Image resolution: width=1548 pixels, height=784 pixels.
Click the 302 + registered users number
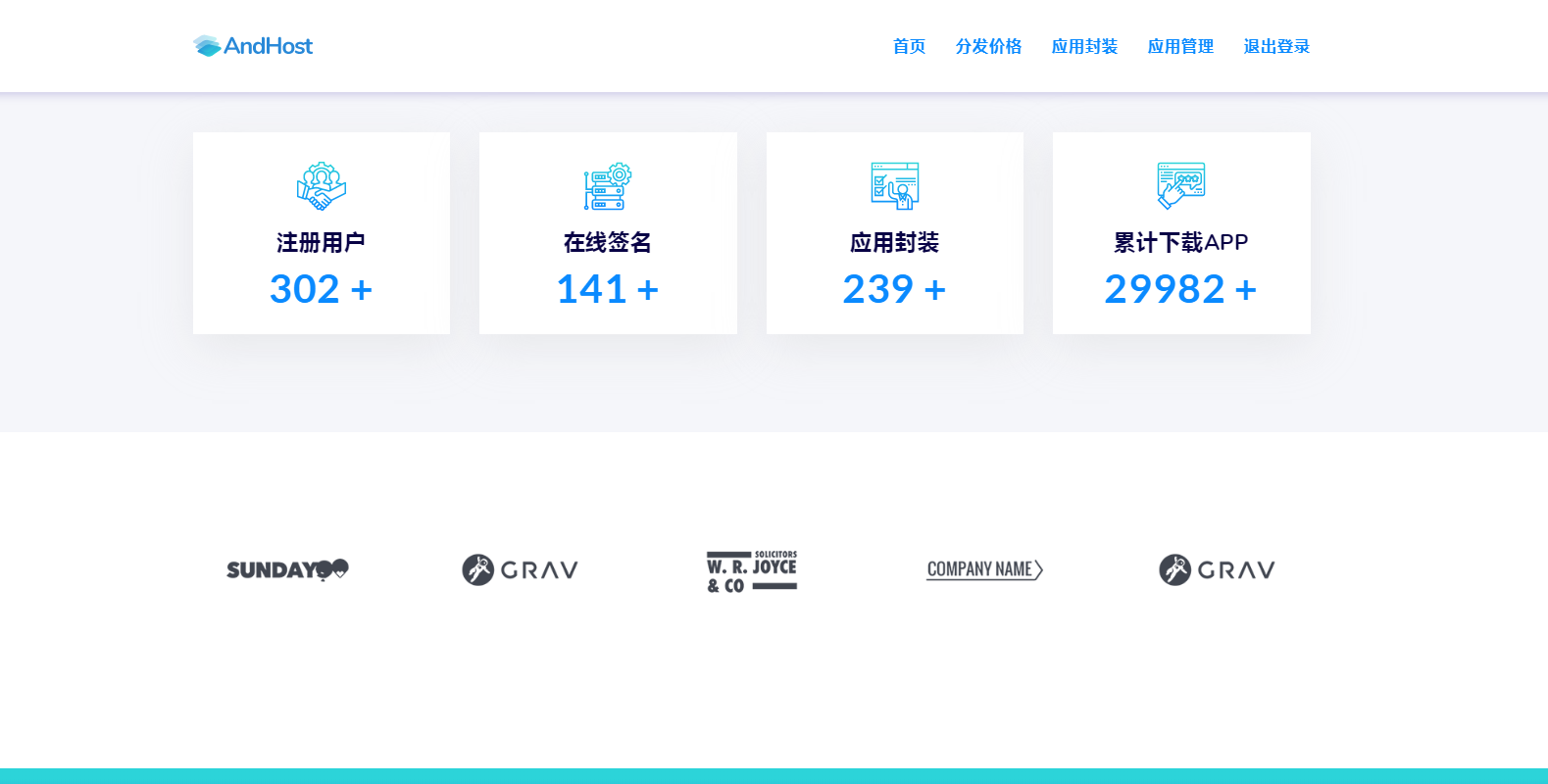(321, 289)
